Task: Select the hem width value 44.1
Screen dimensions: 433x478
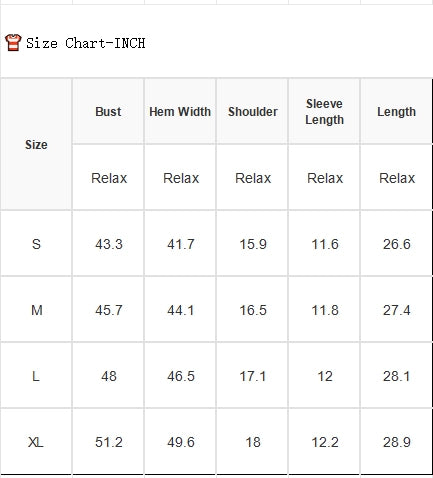Action: (x=181, y=310)
